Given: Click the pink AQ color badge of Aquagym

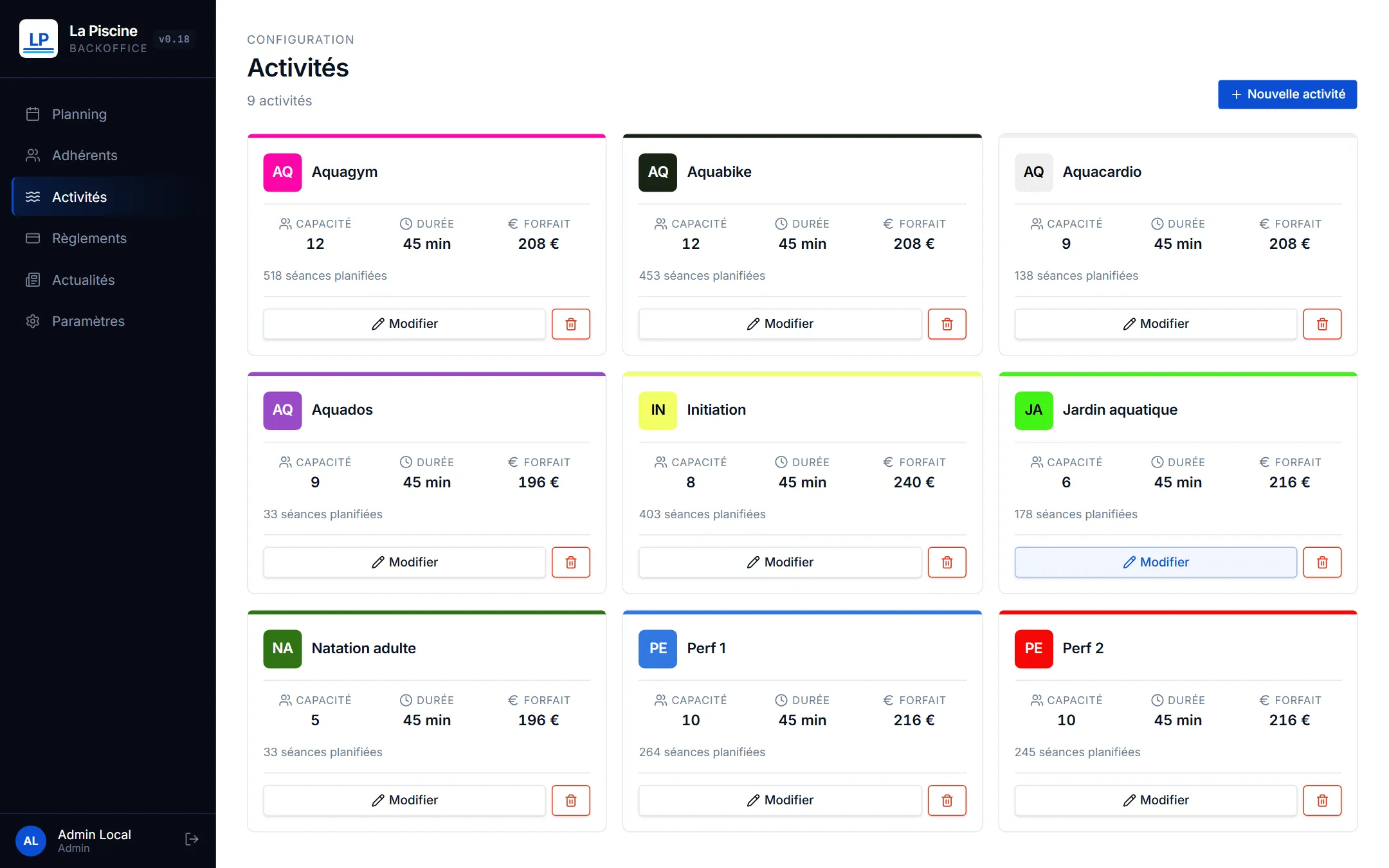Looking at the screenshot, I should [282, 172].
